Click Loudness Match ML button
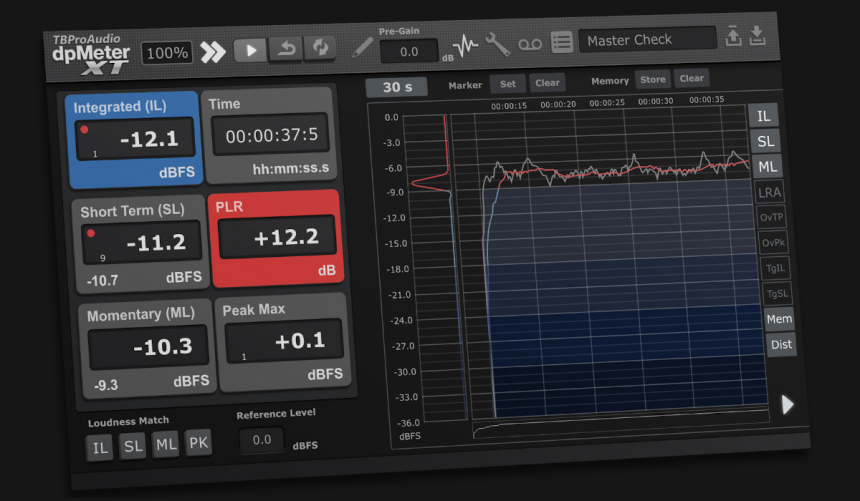 (x=166, y=444)
